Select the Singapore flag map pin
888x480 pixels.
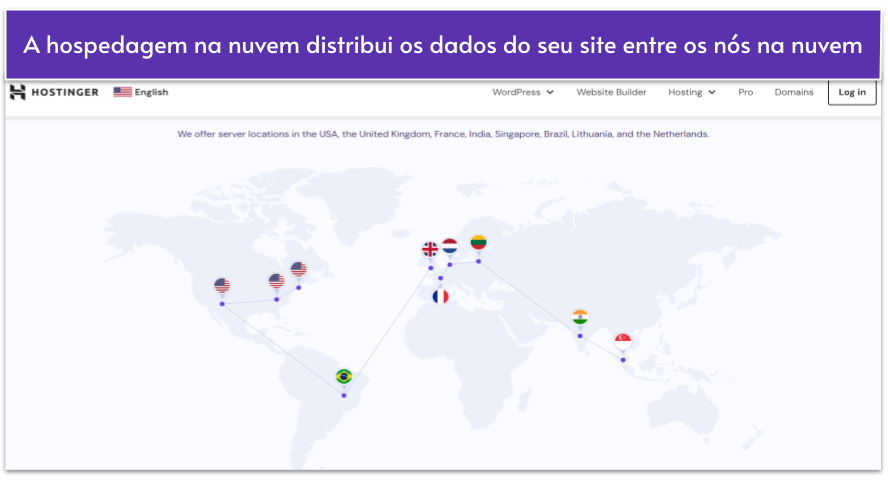(623, 341)
